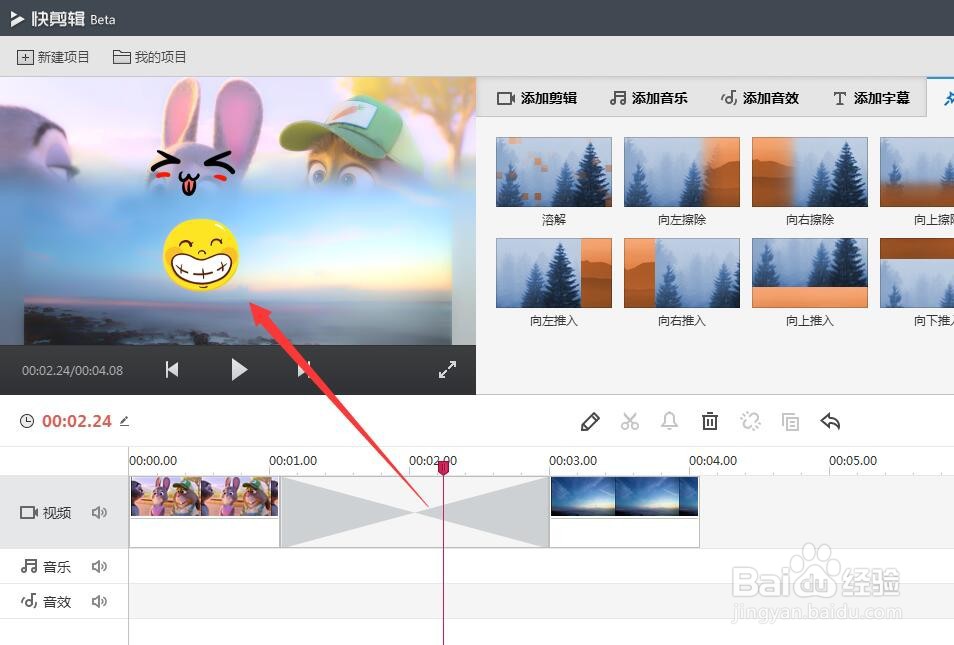Jump to previous frame in preview player
The height and width of the screenshot is (645, 954).
(x=172, y=369)
